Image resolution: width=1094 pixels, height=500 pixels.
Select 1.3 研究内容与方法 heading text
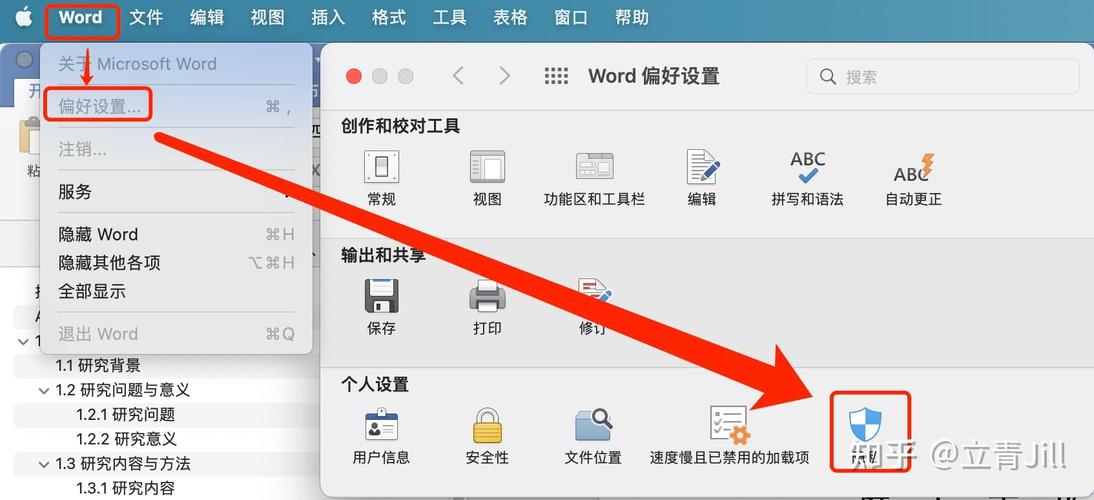click(x=123, y=464)
